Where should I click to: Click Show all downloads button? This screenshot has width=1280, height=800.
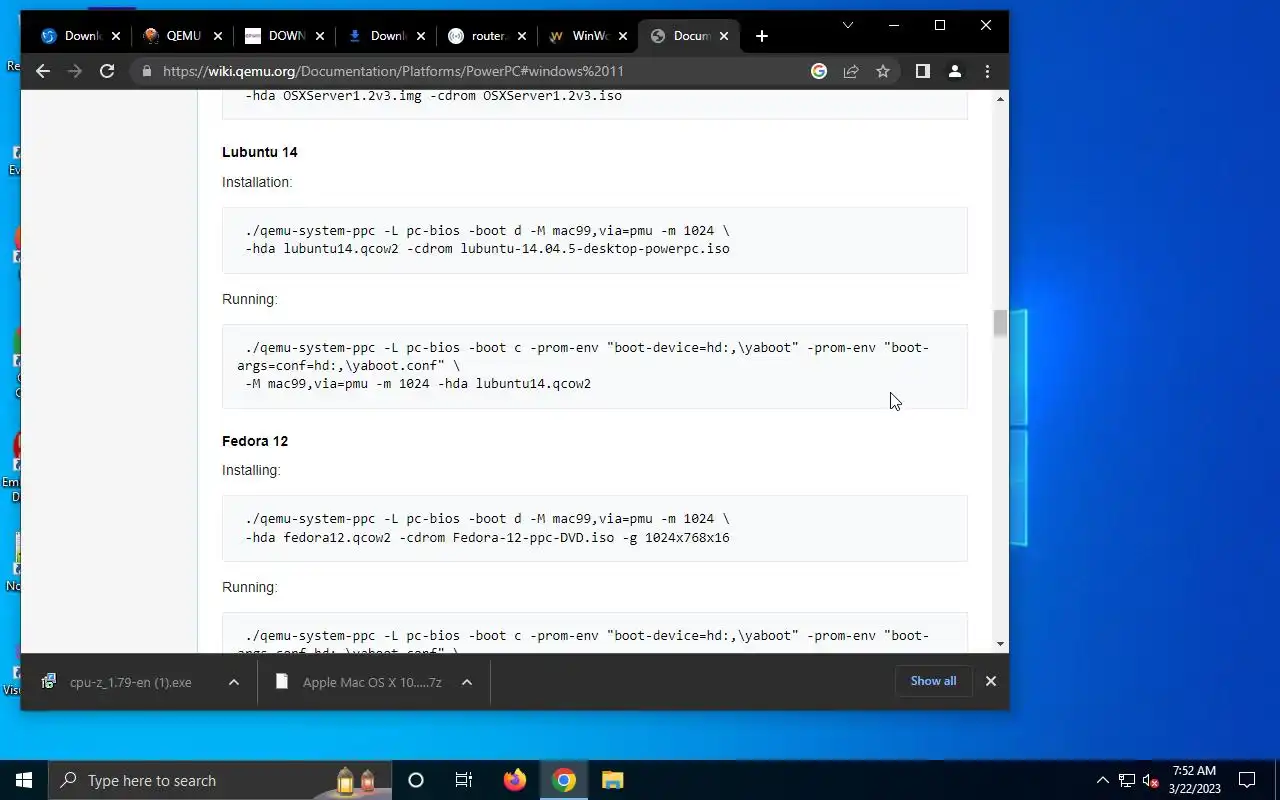[933, 681]
